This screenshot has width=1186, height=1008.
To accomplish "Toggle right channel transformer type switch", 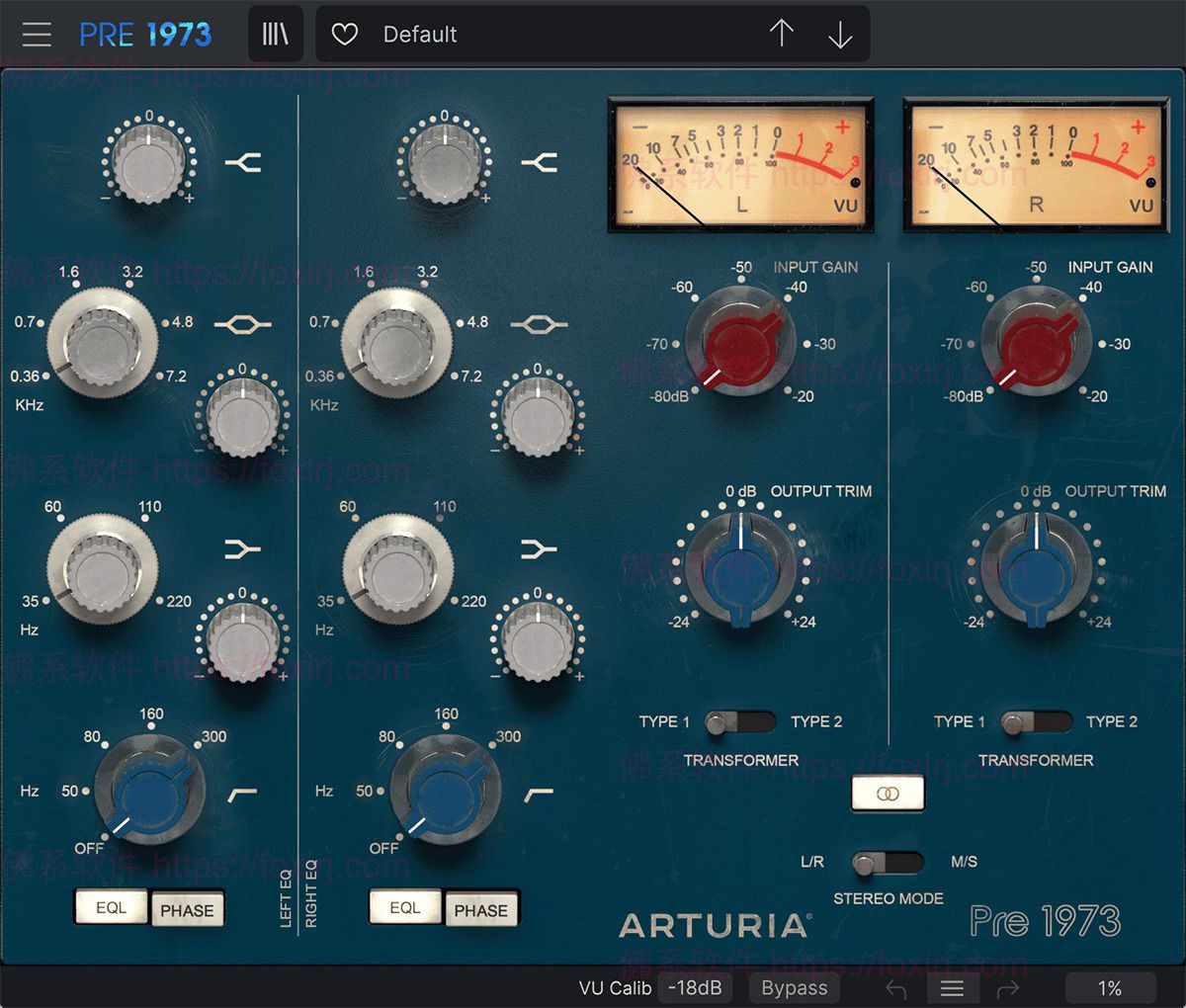I will pos(1035,722).
